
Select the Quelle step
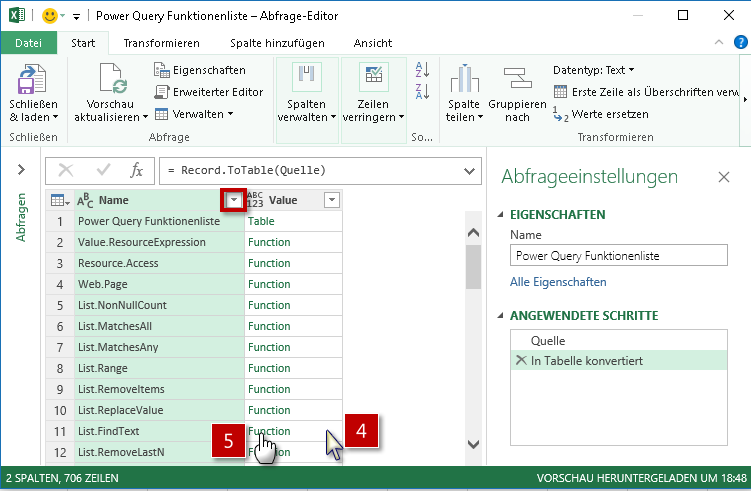(619, 341)
